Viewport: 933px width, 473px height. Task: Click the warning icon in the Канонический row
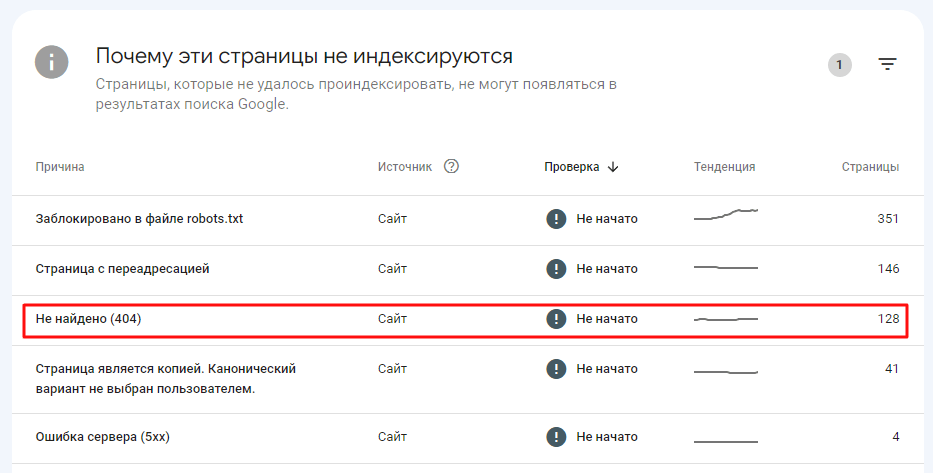(x=556, y=369)
